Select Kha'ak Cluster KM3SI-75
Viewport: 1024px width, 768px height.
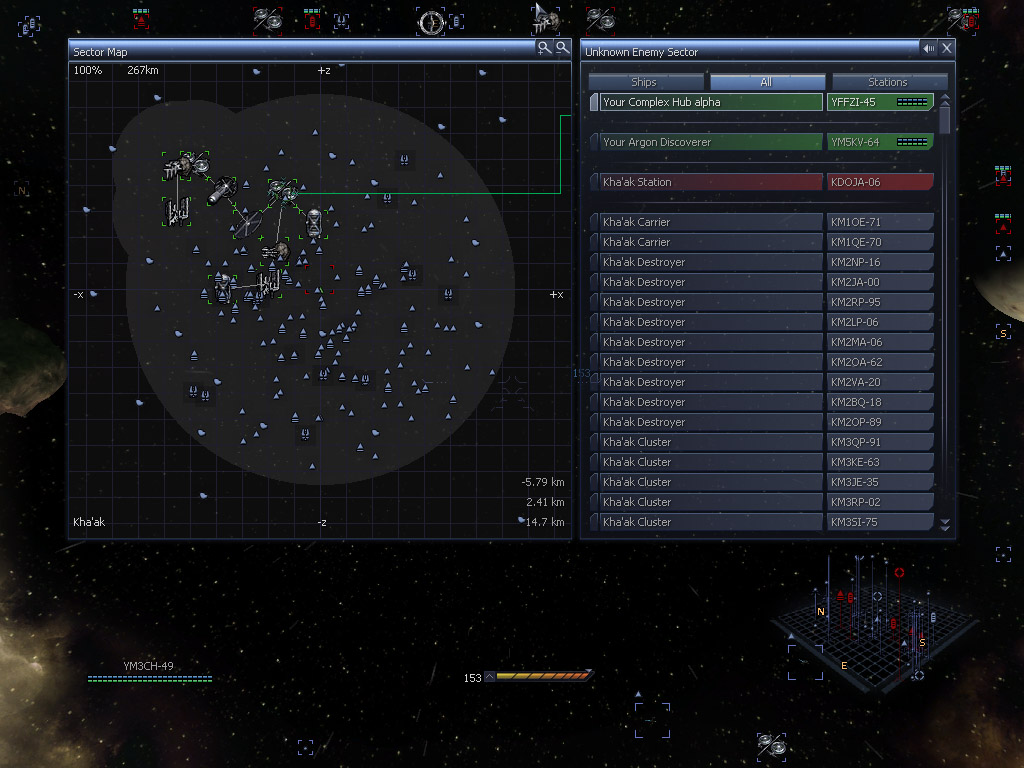pyautogui.click(x=761, y=522)
